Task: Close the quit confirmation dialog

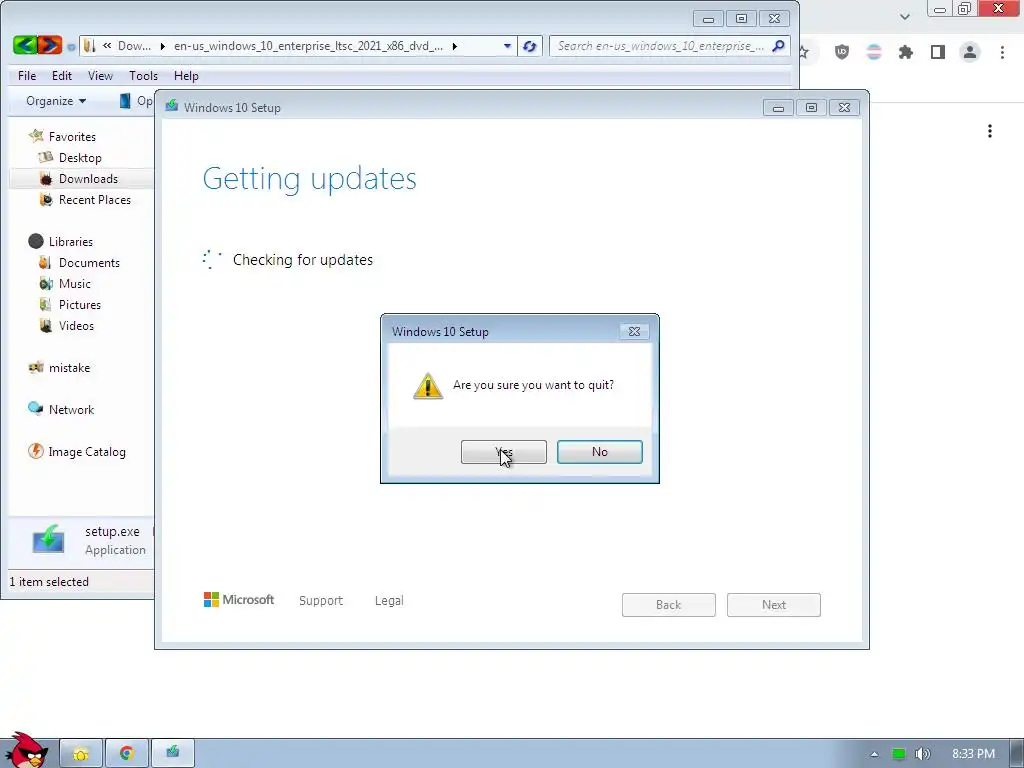Action: coord(634,331)
